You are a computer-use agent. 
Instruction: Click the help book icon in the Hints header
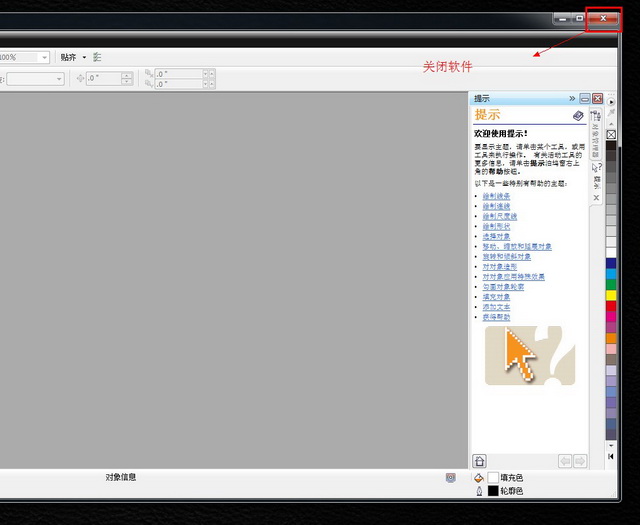(x=578, y=116)
